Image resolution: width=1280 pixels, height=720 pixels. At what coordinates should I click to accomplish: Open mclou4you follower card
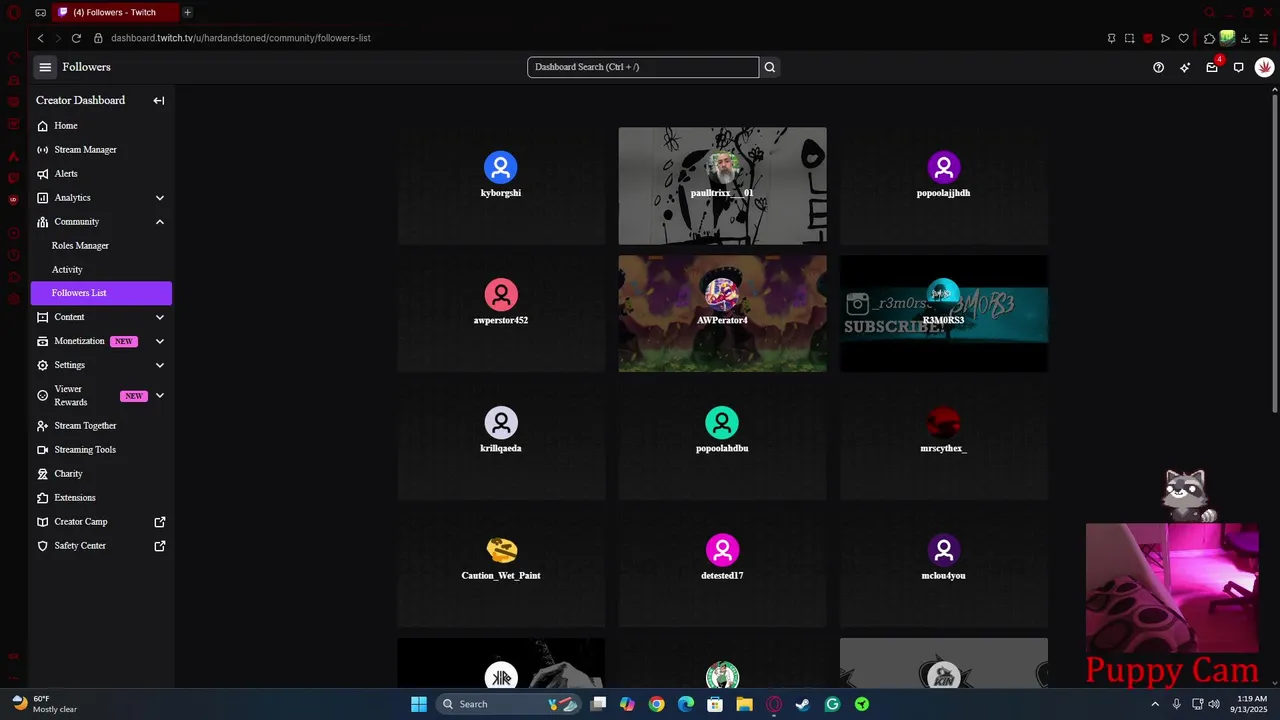[943, 569]
